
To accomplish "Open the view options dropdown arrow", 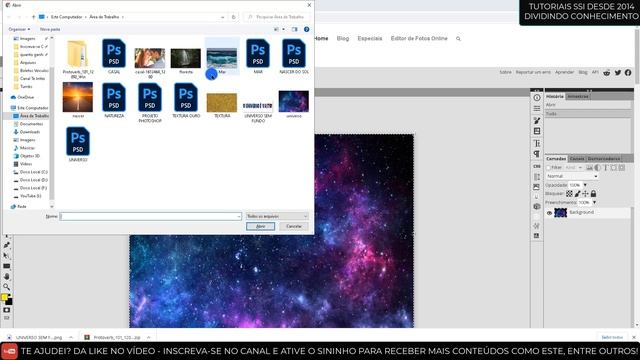I will point(284,29).
